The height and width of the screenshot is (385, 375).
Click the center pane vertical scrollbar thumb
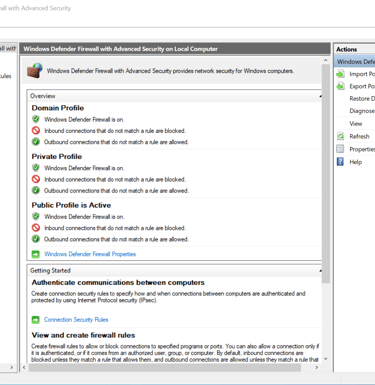[326, 174]
